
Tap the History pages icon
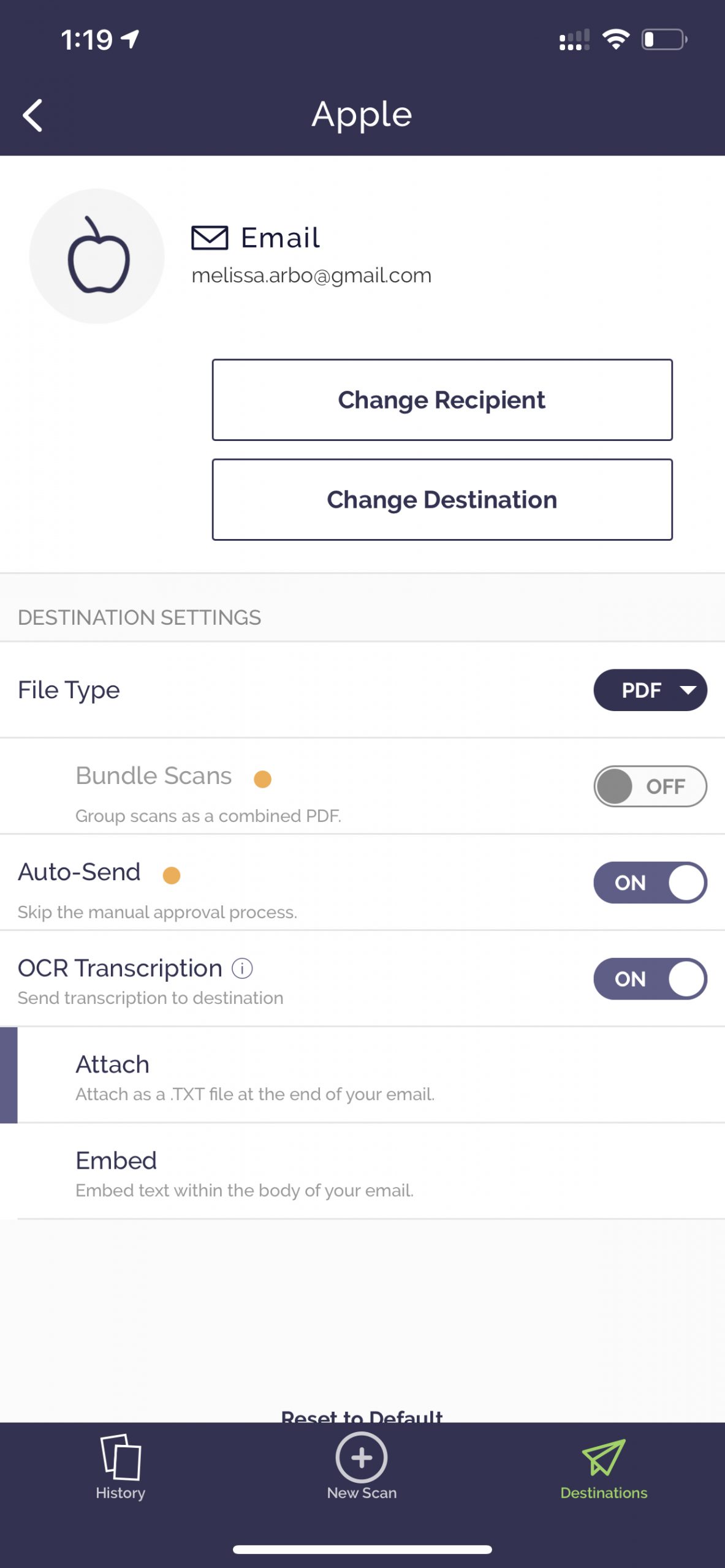(121, 1457)
